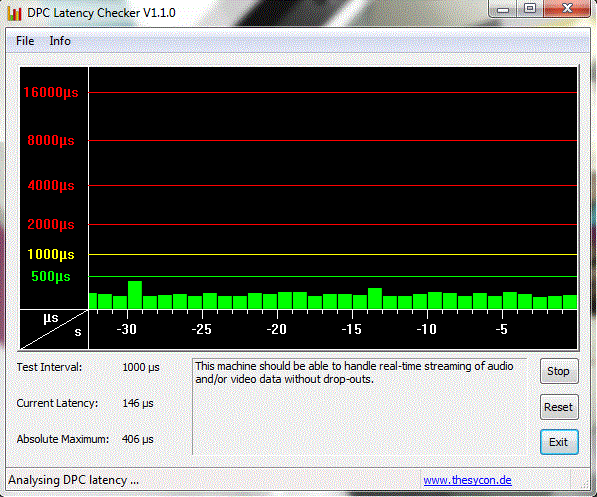Open the File menu
The width and height of the screenshot is (597, 497).
pos(25,41)
